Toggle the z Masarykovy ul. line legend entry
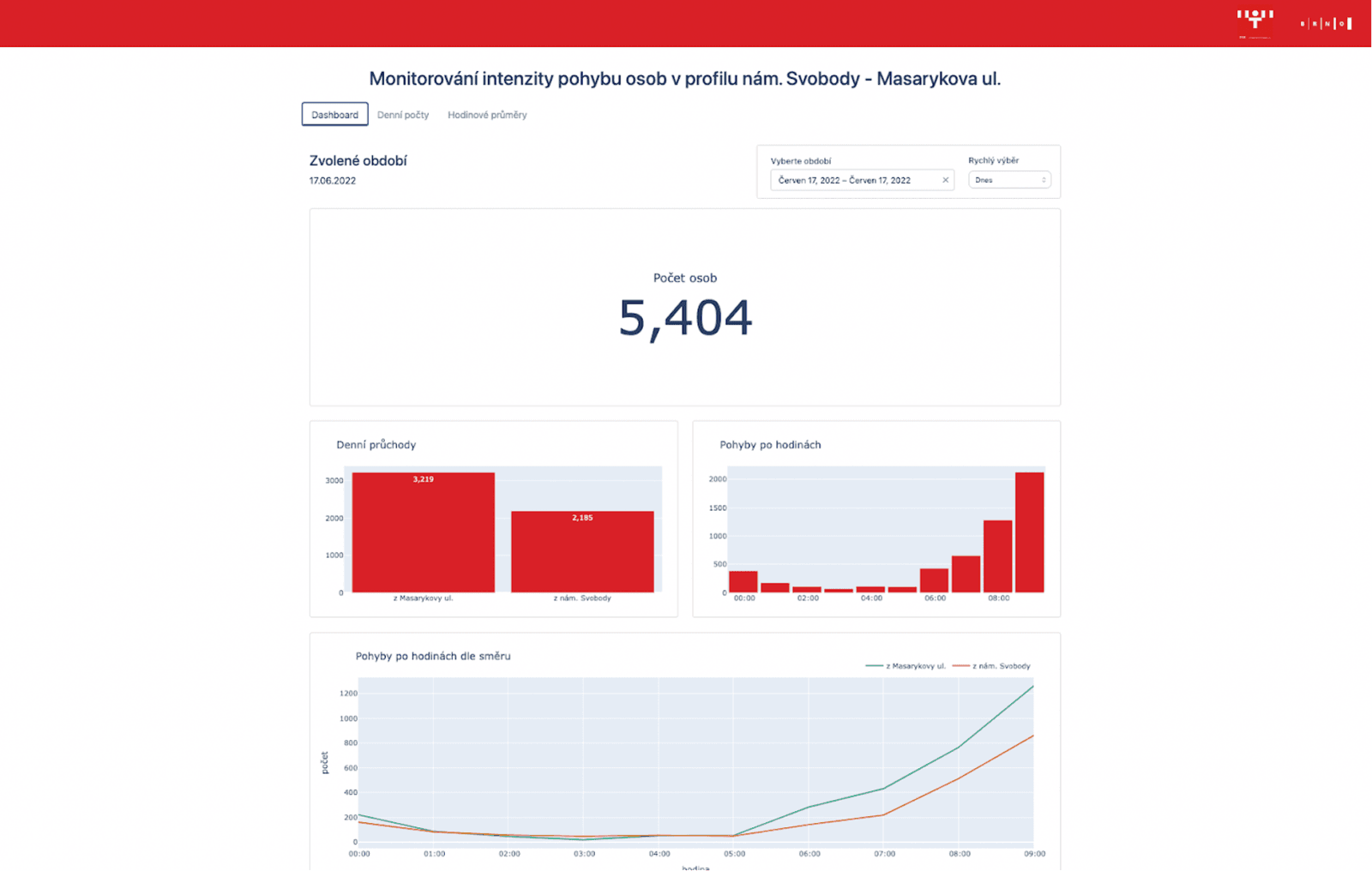Viewport: 1372px width, 871px height. (x=906, y=666)
